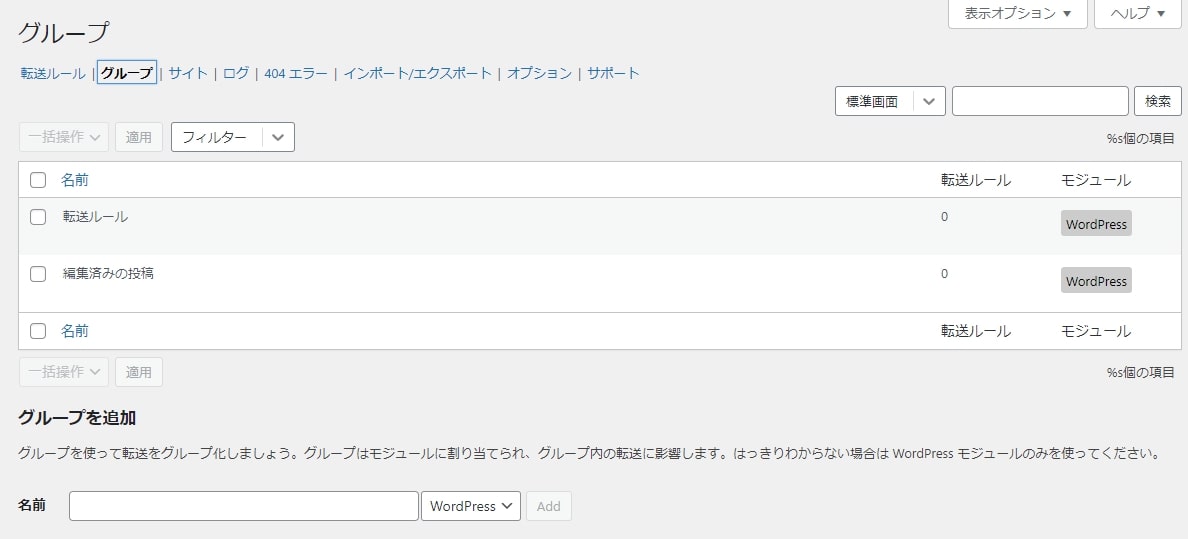Open the WordPress module select for new group
The image size is (1188, 539).
point(471,506)
